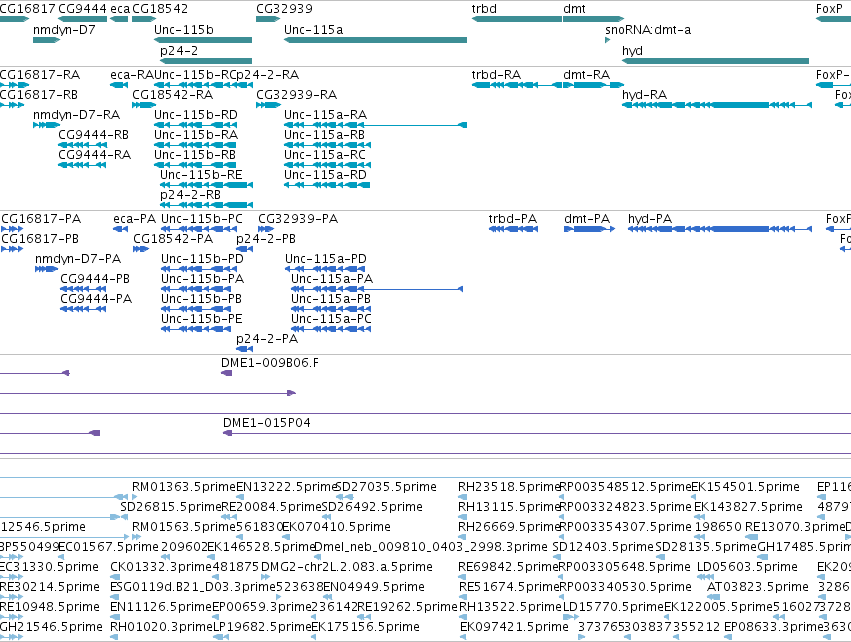
Task: Select the CG9444-RA transcript
Action: pyautogui.click(x=82, y=165)
